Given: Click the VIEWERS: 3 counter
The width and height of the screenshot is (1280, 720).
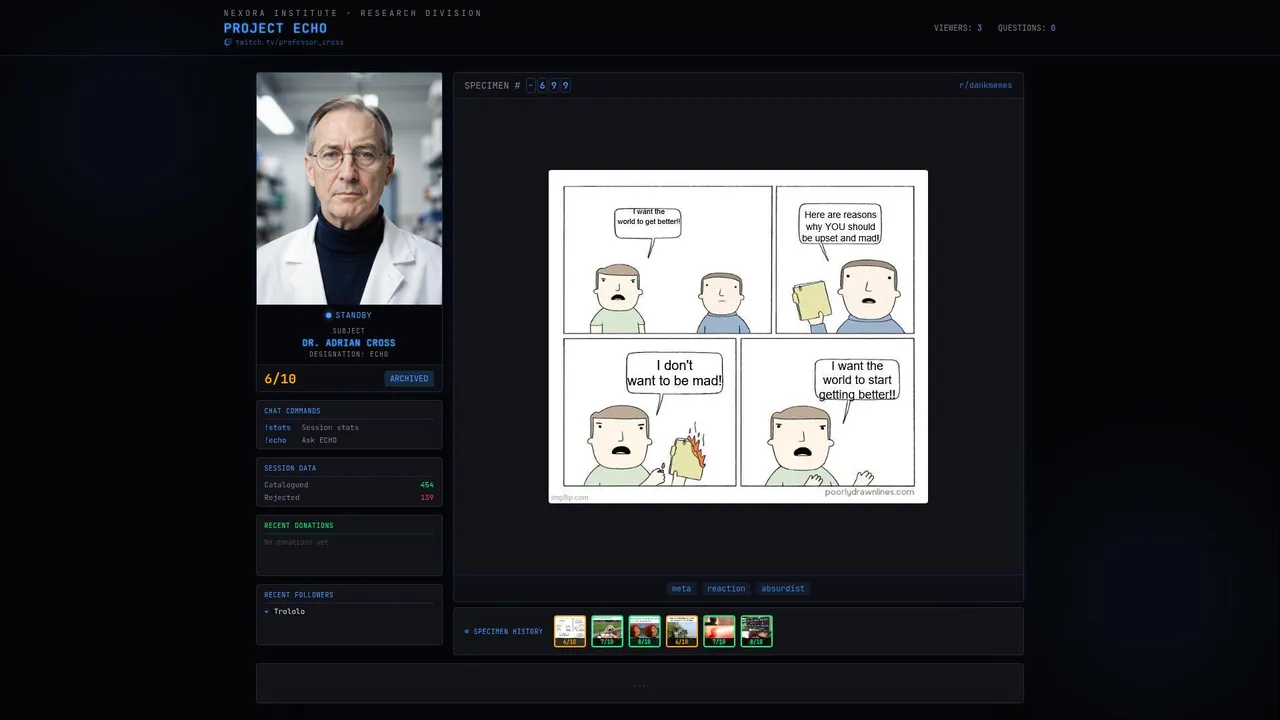Looking at the screenshot, I should pos(958,28).
